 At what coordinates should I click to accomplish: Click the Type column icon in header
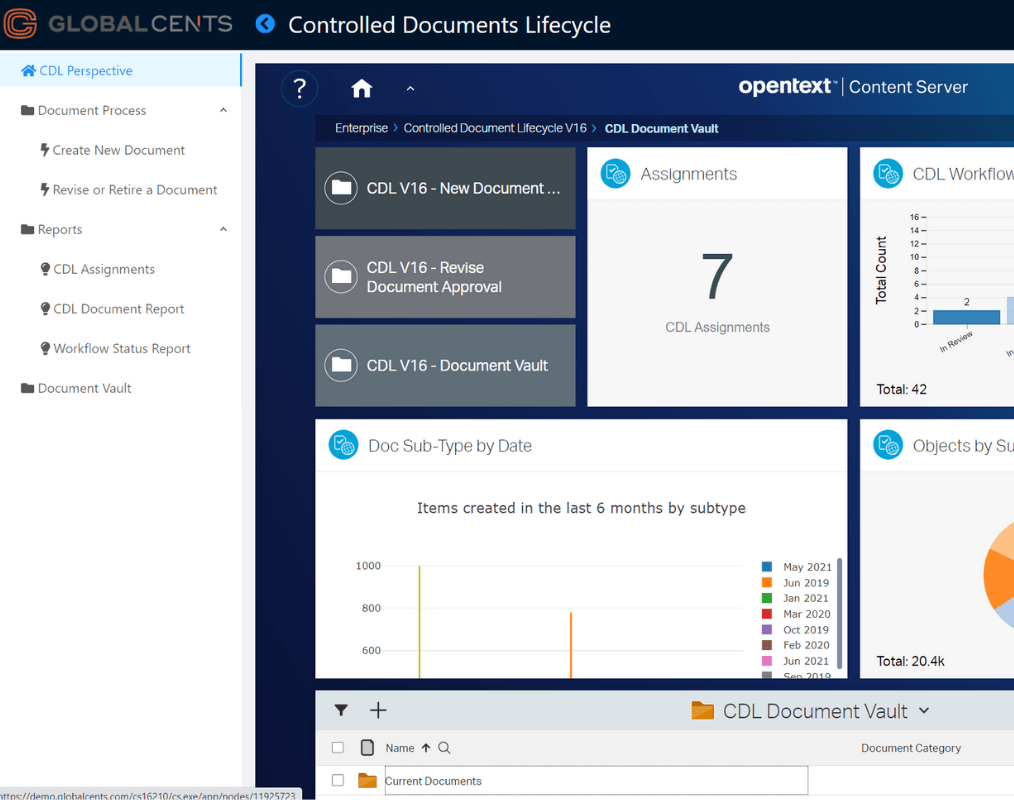tap(367, 748)
